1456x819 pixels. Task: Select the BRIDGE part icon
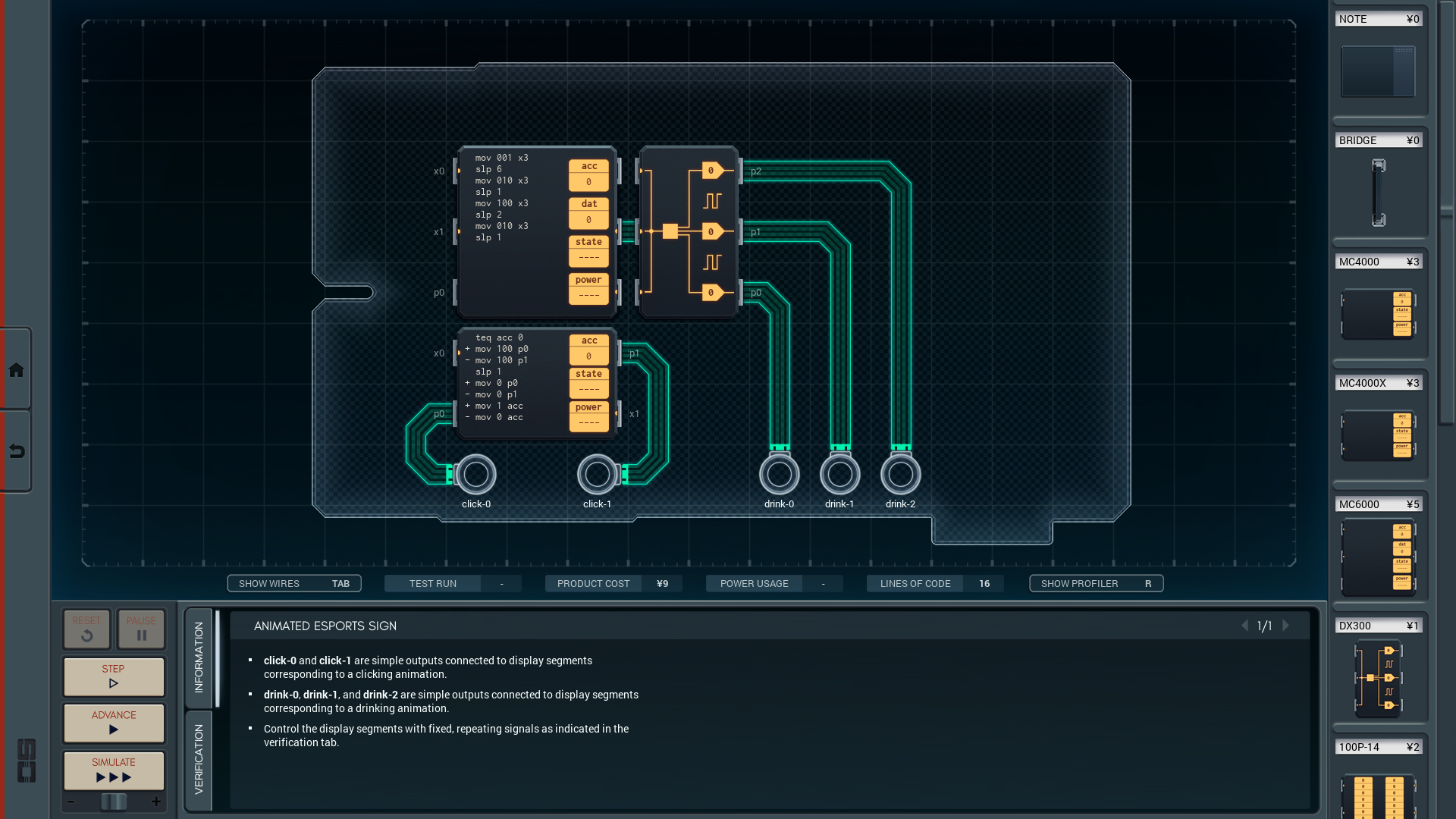pyautogui.click(x=1379, y=193)
